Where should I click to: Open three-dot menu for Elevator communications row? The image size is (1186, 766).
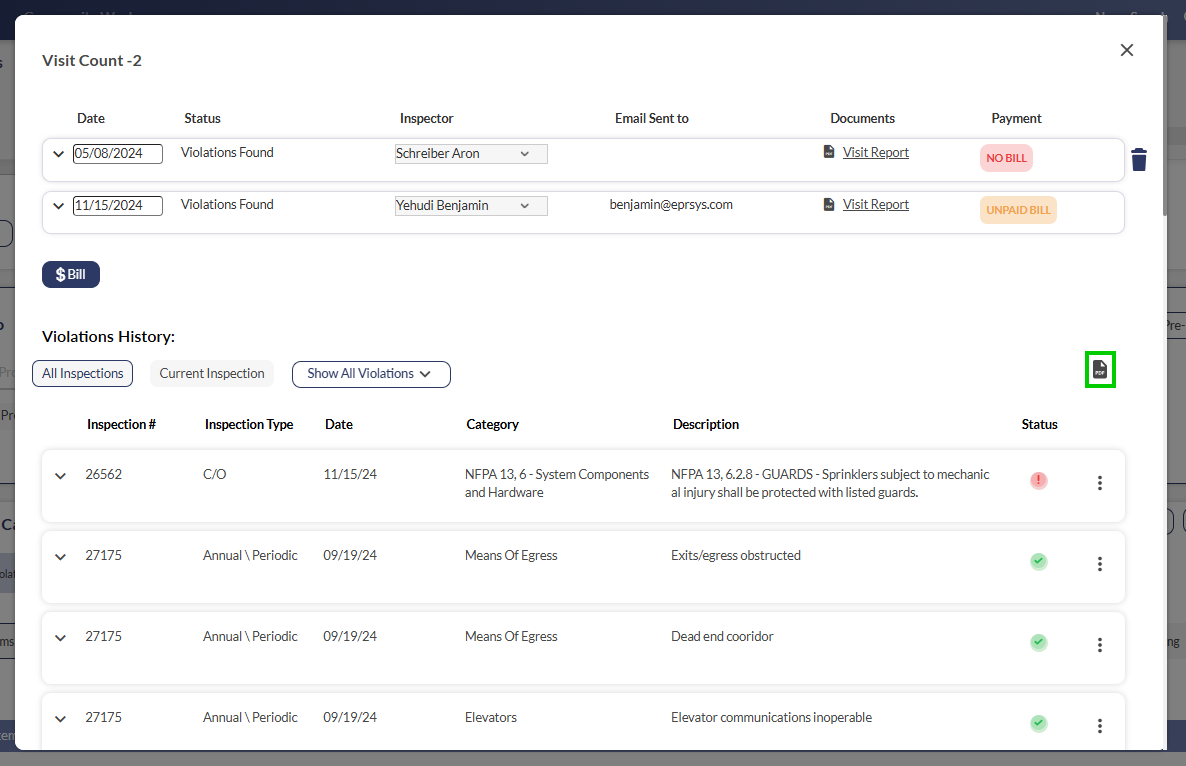pyautogui.click(x=1100, y=726)
